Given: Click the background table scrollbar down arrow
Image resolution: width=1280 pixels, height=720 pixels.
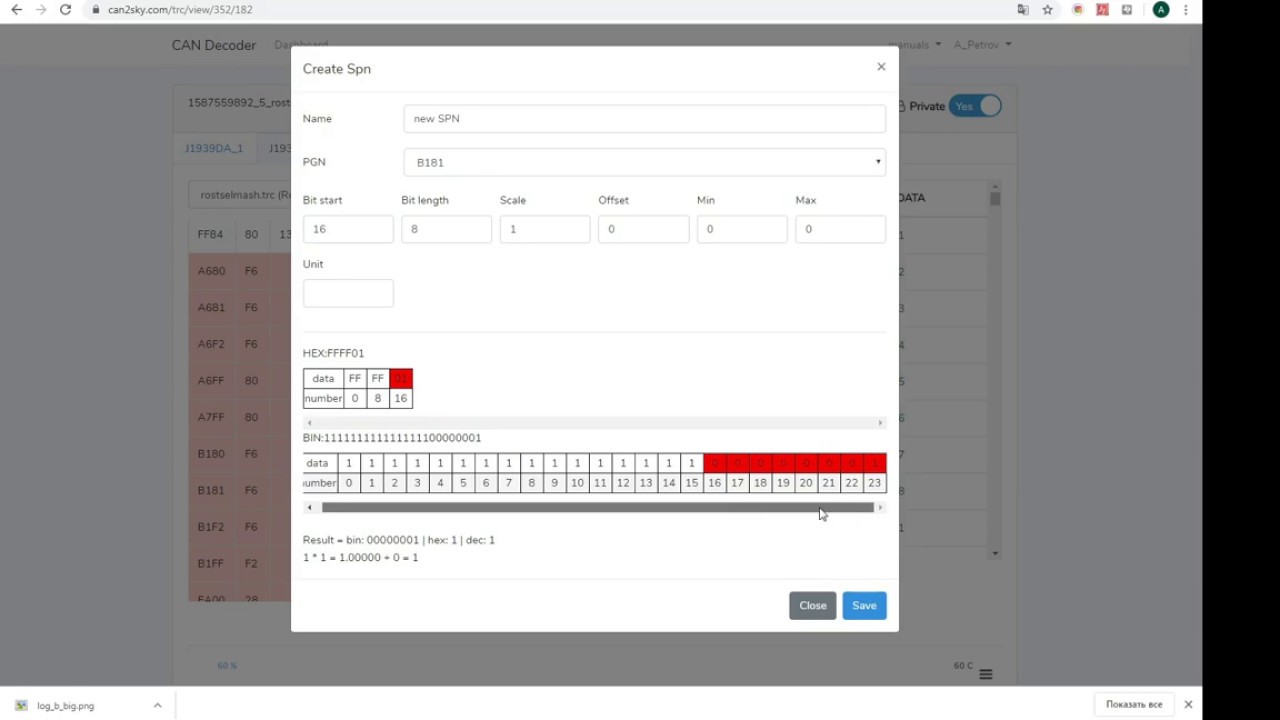Looking at the screenshot, I should 995,553.
